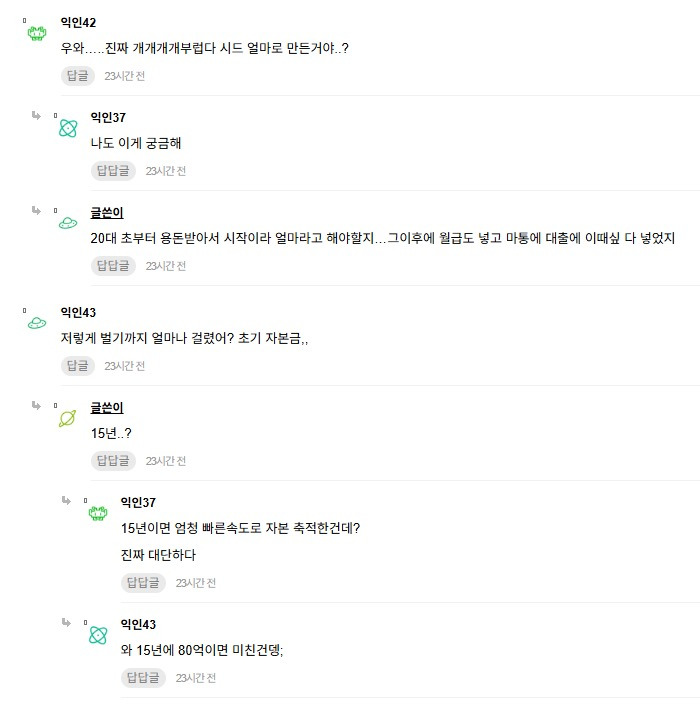This screenshot has height=705, width=700.
Task: Click 익인42's green invader avatar icon
Action: (x=37, y=33)
